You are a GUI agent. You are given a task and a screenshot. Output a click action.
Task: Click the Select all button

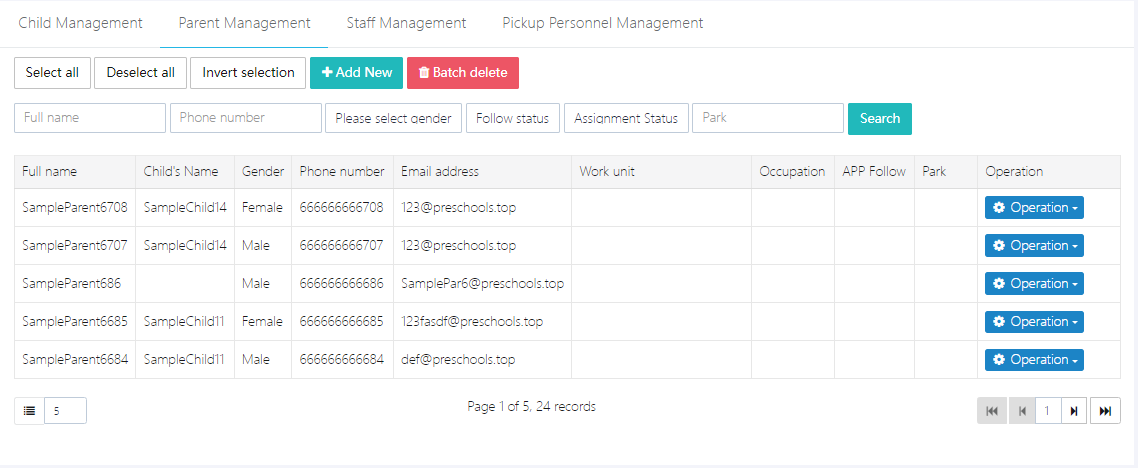[x=52, y=73]
